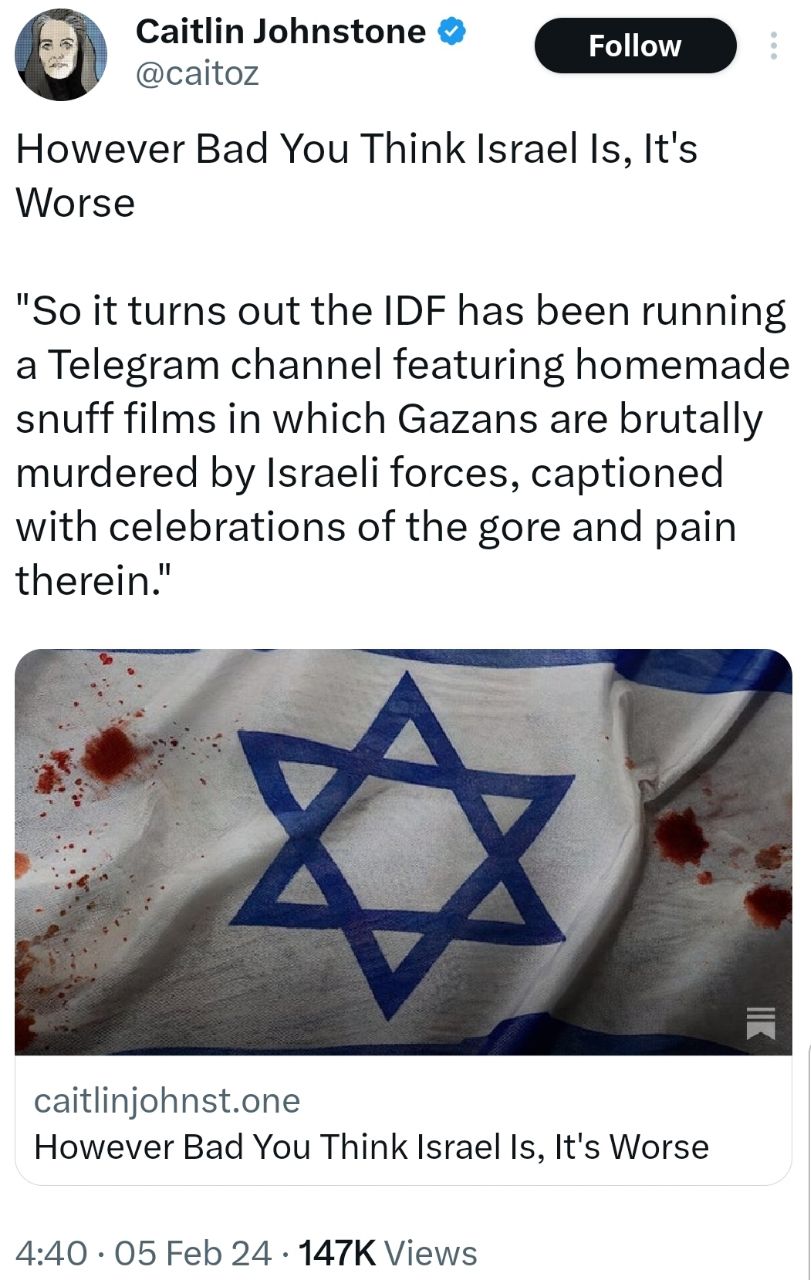
Task: View the 147K views count
Action: coord(337,1252)
